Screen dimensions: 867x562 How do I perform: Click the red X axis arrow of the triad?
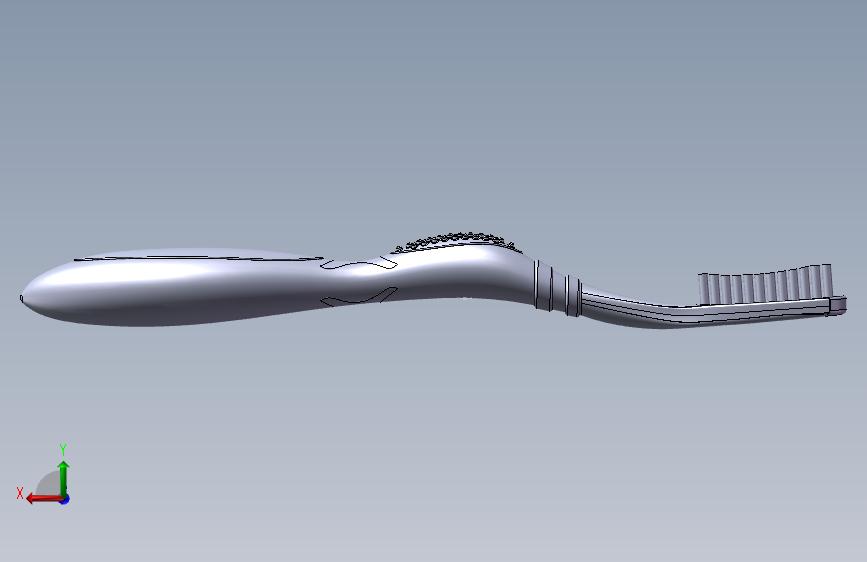tap(44, 499)
